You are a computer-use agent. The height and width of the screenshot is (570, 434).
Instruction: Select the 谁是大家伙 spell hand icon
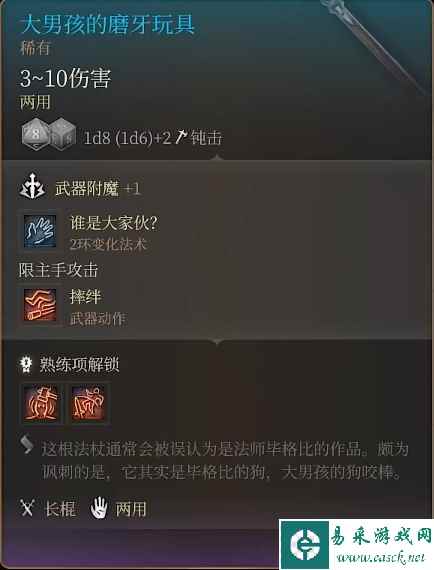(40, 231)
